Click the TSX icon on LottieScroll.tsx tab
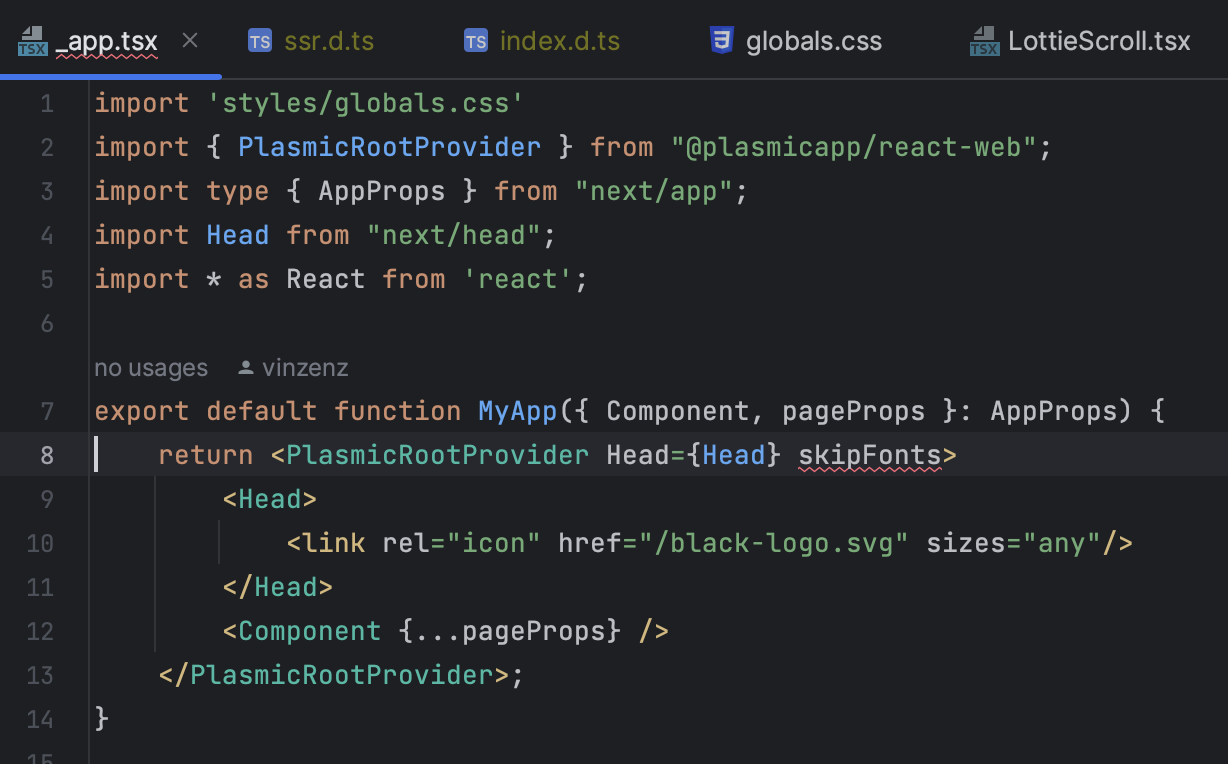The image size is (1228, 764). (984, 42)
